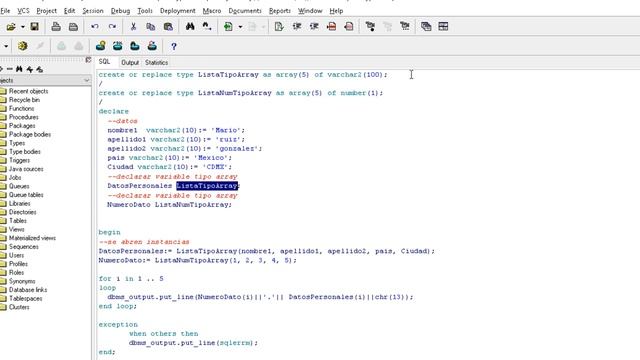
Task: Open the Session menu
Action: click(93, 11)
